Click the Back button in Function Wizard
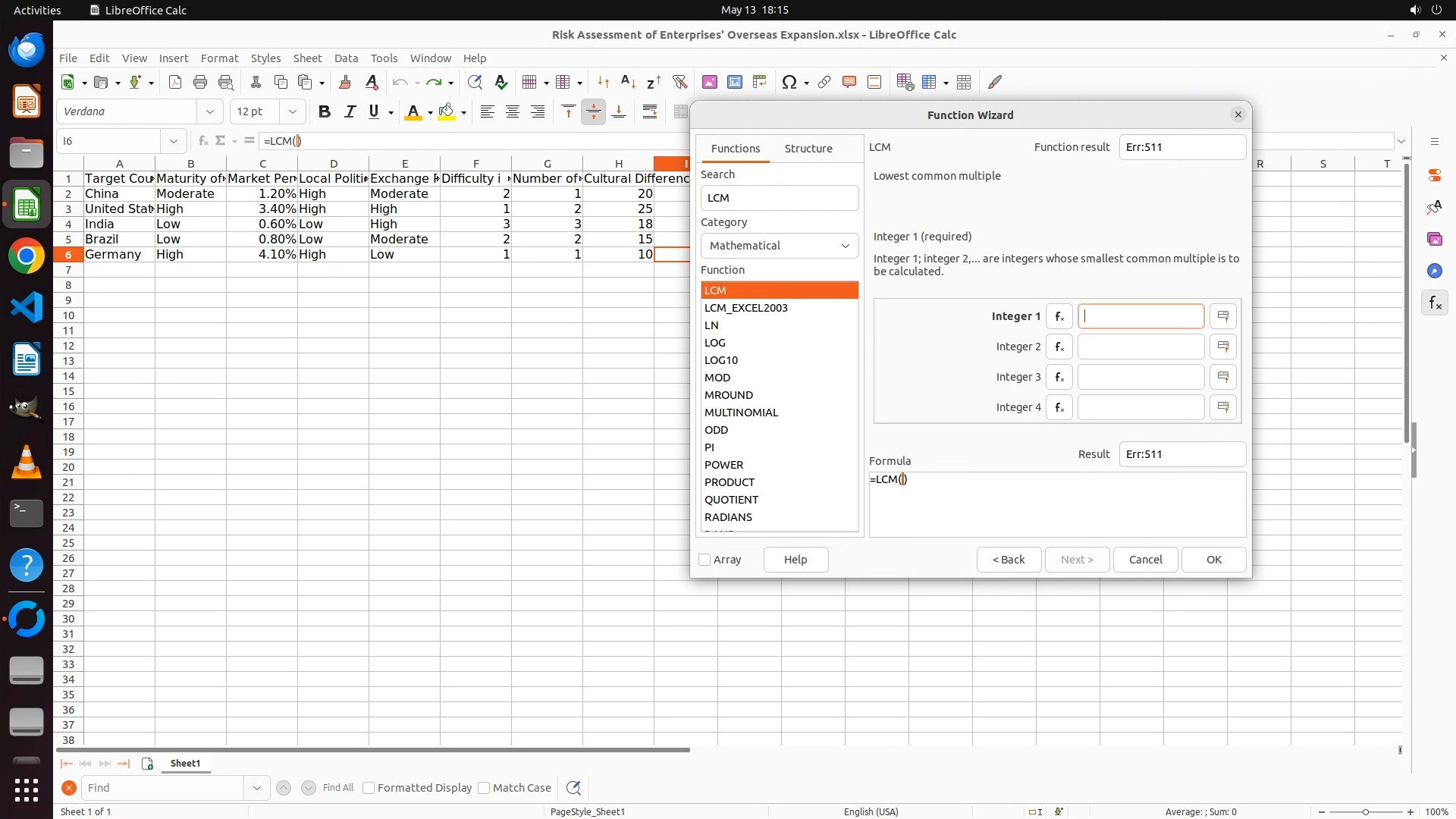1456x819 pixels. [x=1009, y=560]
